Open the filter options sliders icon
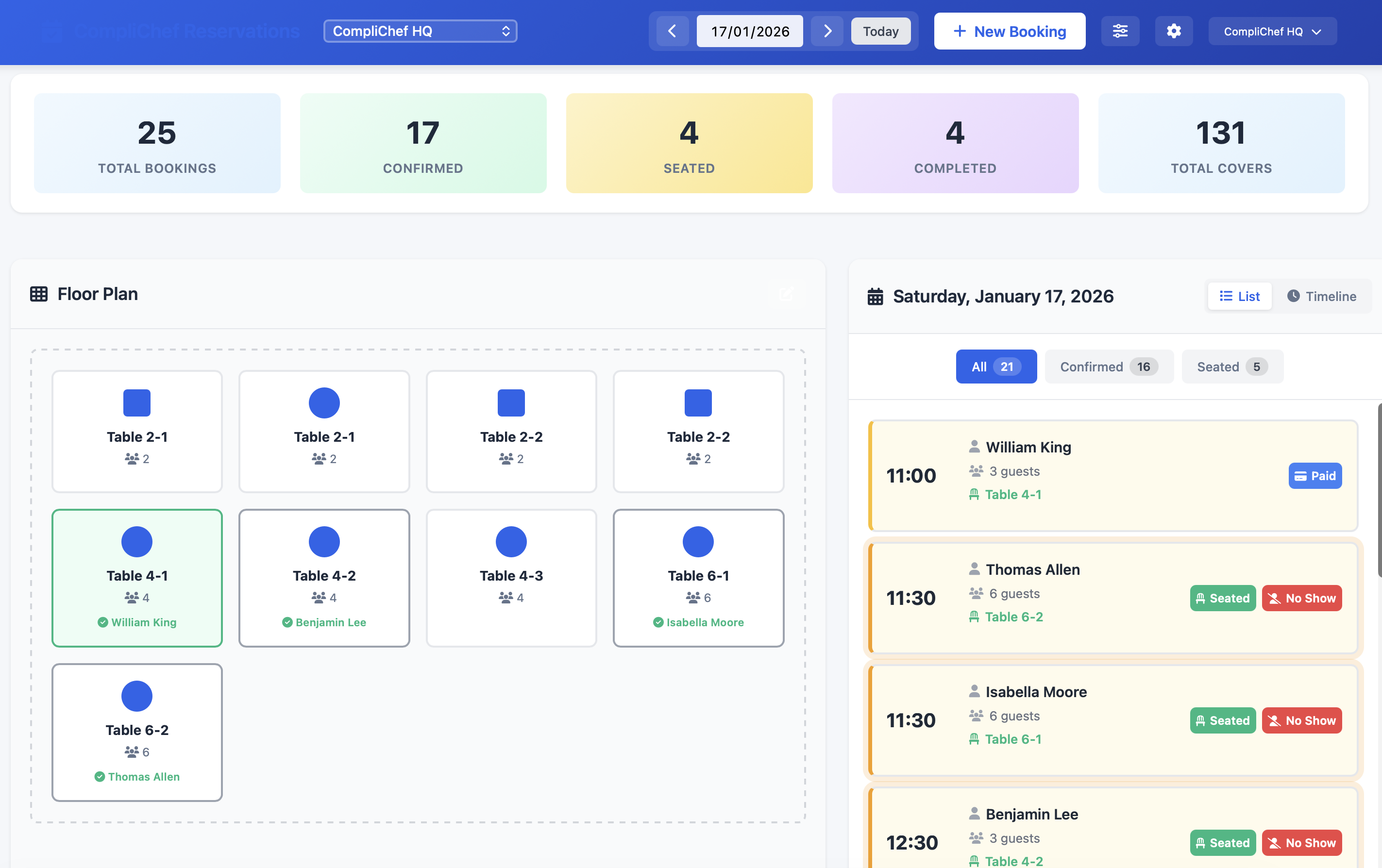Image resolution: width=1382 pixels, height=868 pixels. 1120,31
